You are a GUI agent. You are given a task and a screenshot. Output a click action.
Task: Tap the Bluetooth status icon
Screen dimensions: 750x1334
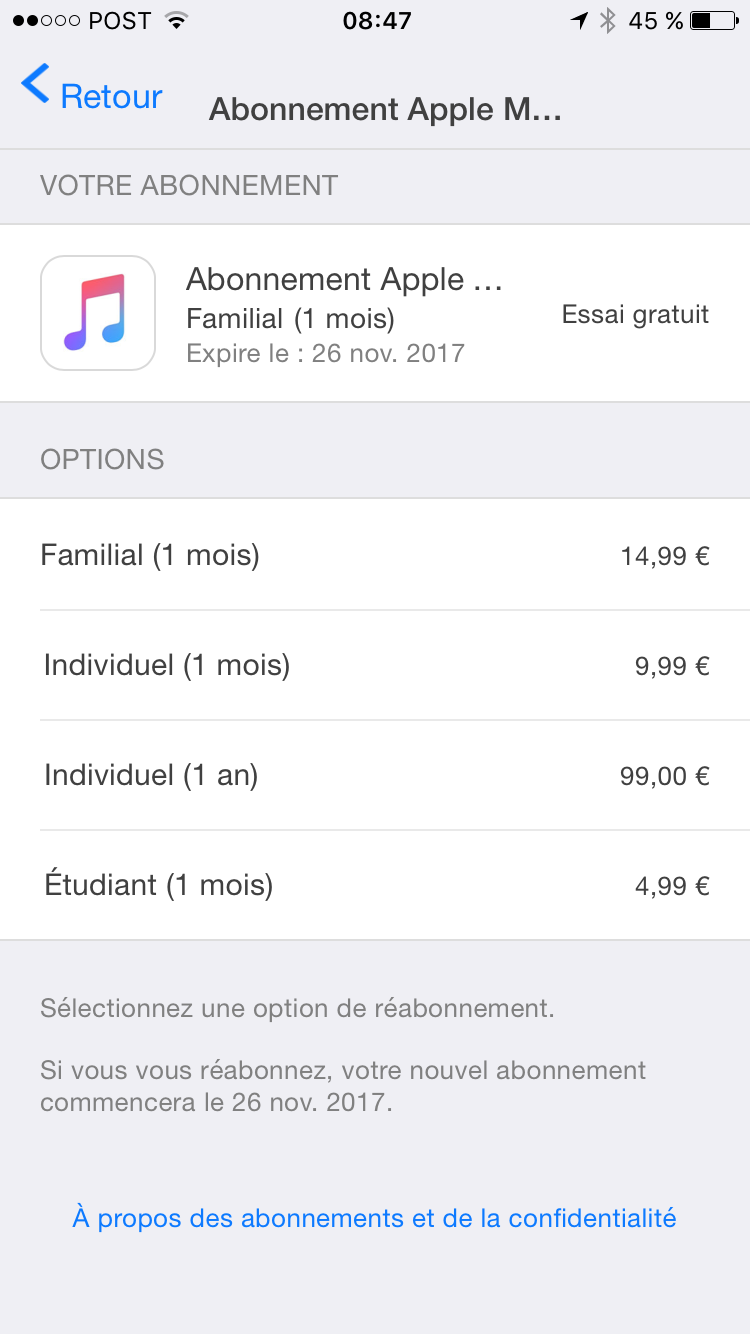[x=607, y=21]
